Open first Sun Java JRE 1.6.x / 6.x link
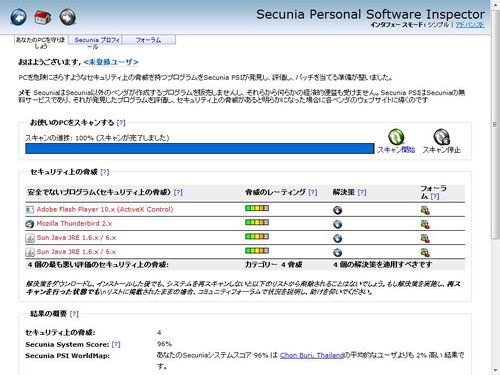 76,238
